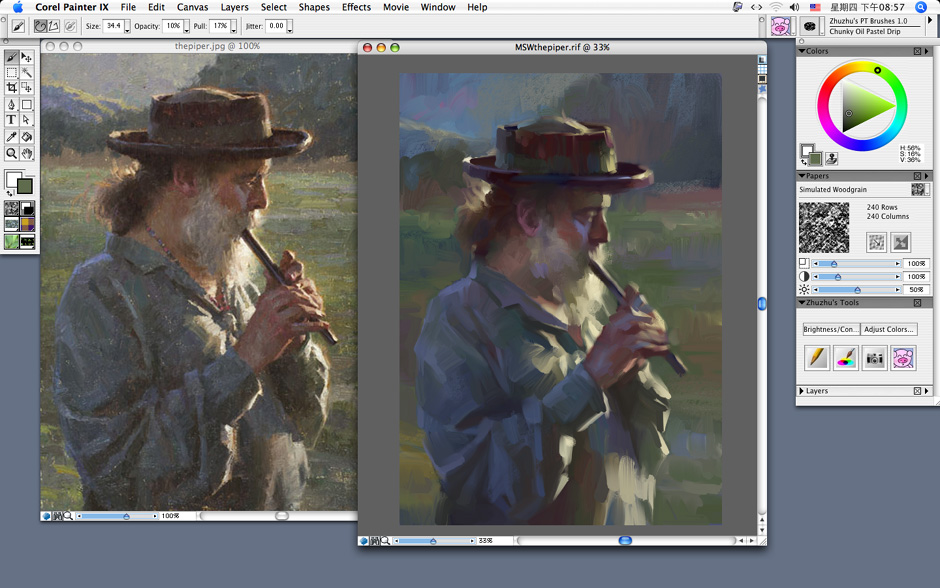Open the gradient selector in the toolbox

[28, 208]
